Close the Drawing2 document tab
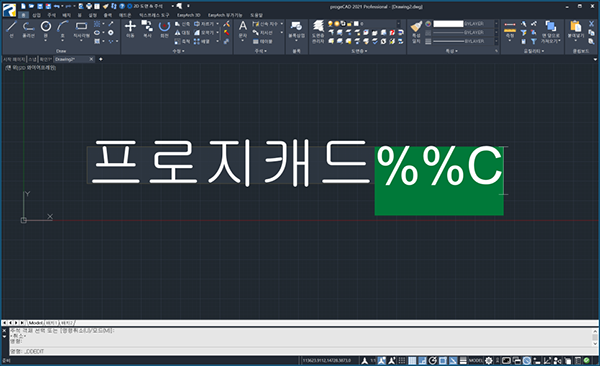600x366 pixels. pyautogui.click(x=91, y=59)
